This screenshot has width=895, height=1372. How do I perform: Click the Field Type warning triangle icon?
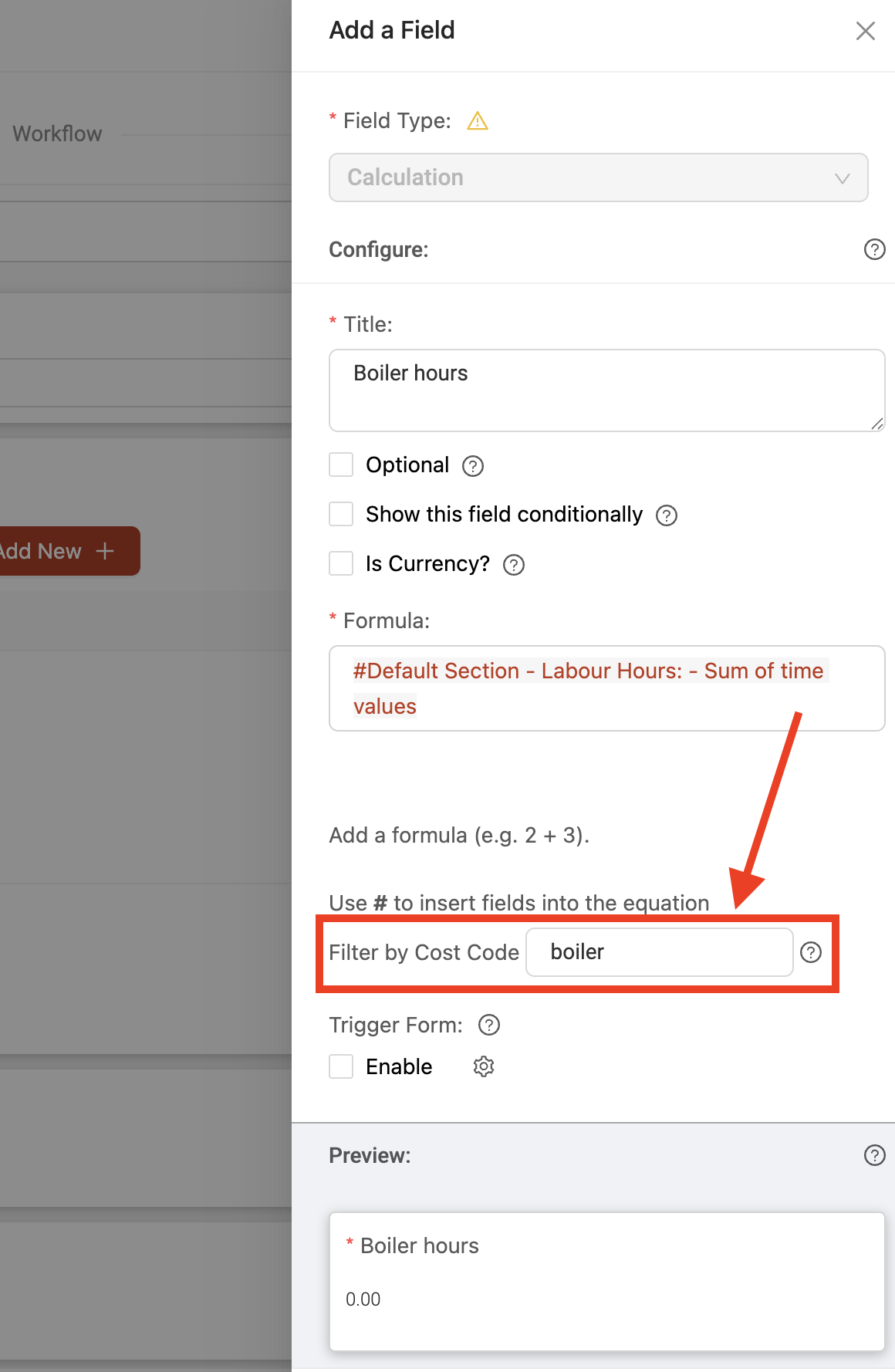pyautogui.click(x=478, y=121)
